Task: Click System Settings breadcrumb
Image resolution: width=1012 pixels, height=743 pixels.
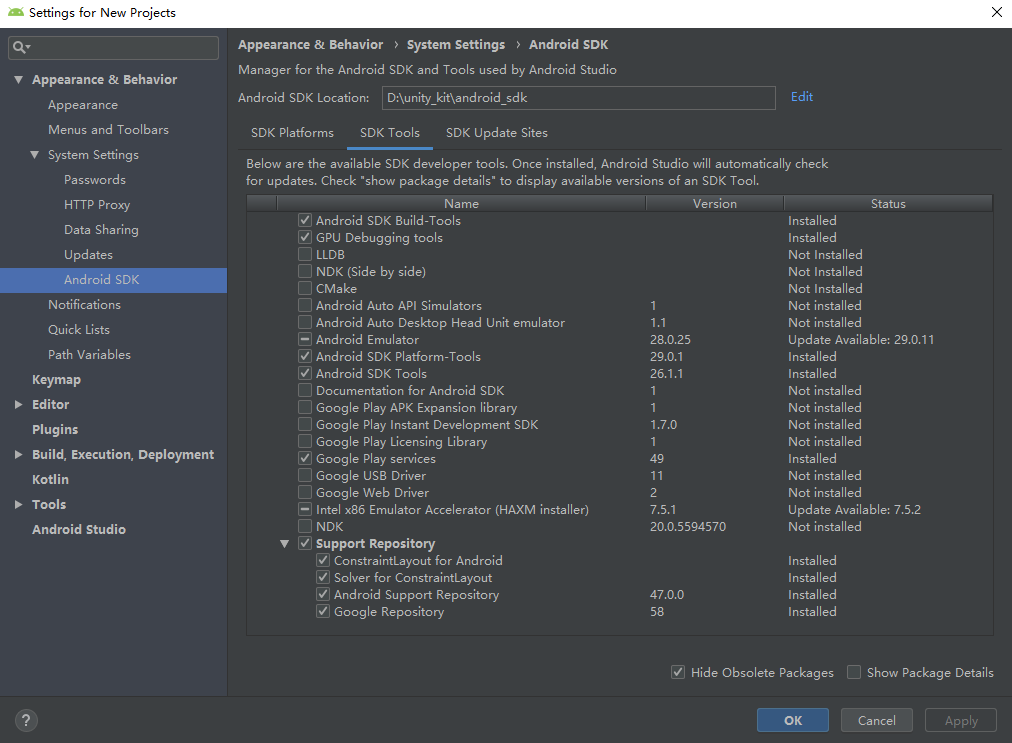Action: click(x=456, y=45)
